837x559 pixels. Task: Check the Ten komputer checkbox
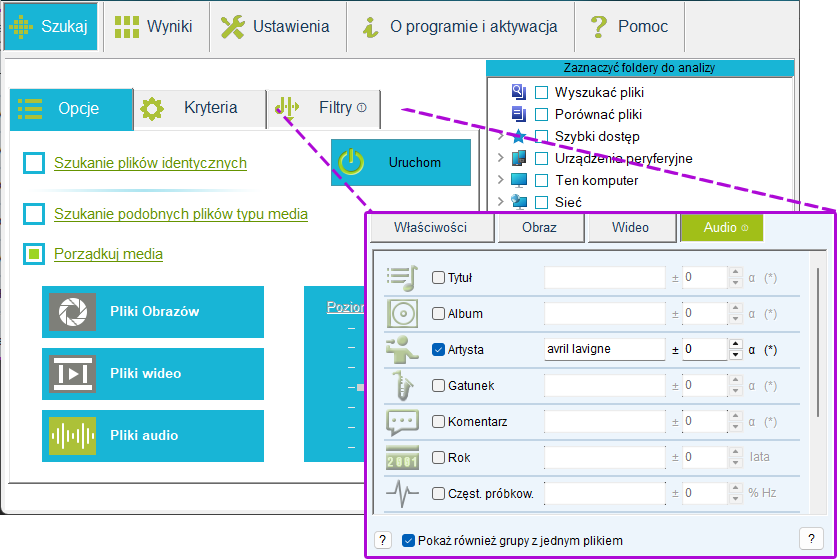[541, 180]
